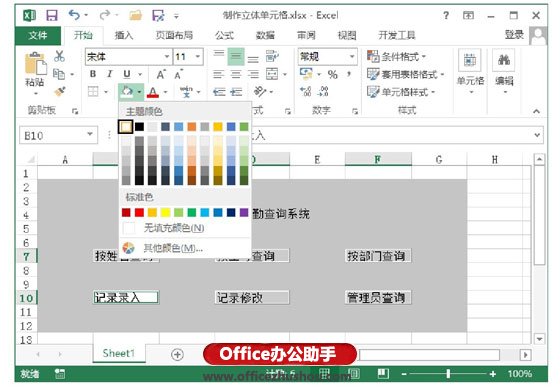Expand fill color dropdown arrow

click(139, 92)
